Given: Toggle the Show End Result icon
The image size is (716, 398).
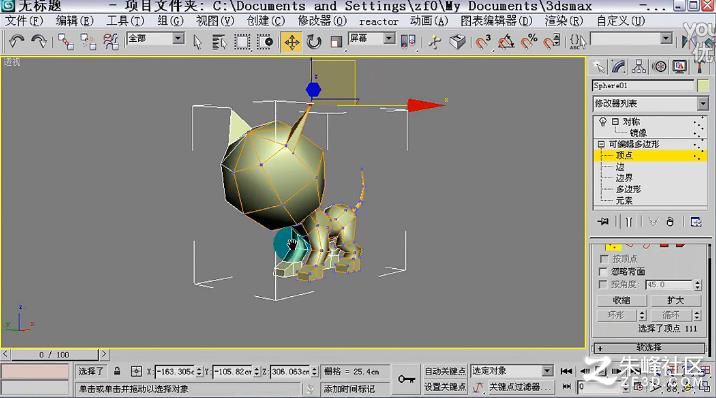Looking at the screenshot, I should point(628,222).
